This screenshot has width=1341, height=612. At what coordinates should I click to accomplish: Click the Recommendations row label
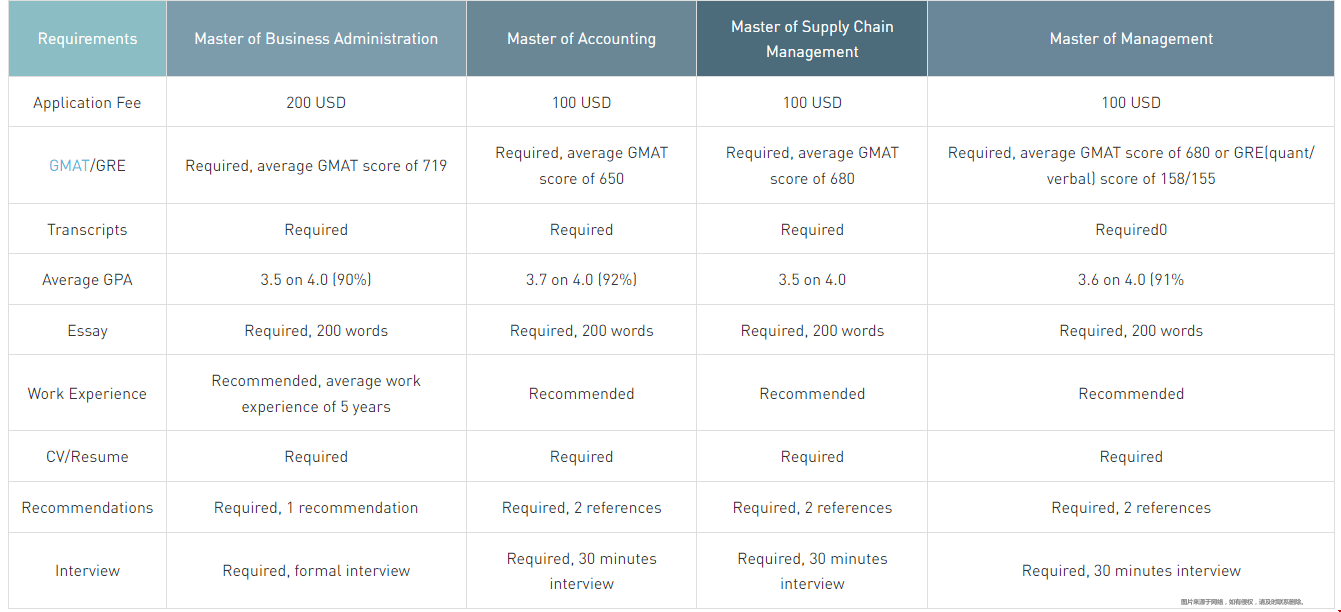pyautogui.click(x=87, y=508)
